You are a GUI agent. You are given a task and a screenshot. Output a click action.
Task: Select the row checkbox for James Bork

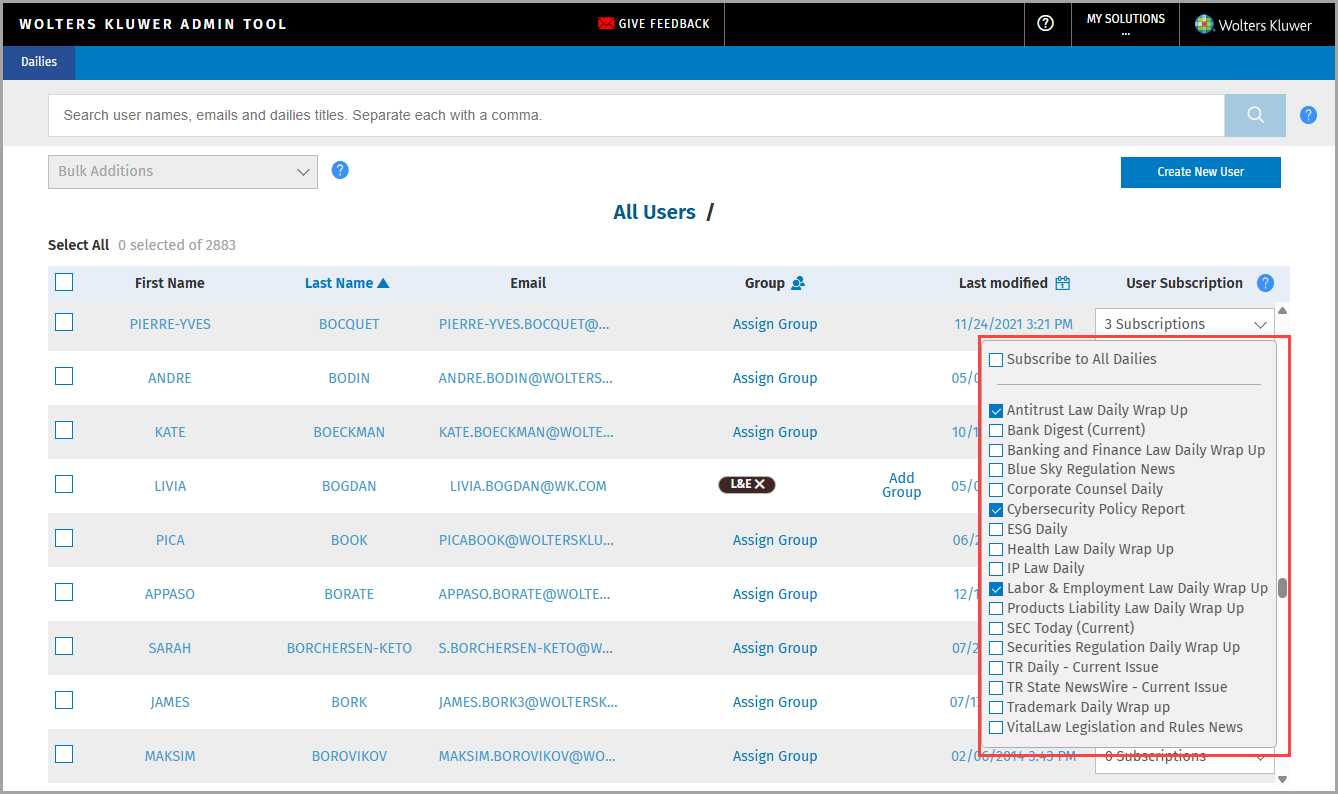coord(64,700)
